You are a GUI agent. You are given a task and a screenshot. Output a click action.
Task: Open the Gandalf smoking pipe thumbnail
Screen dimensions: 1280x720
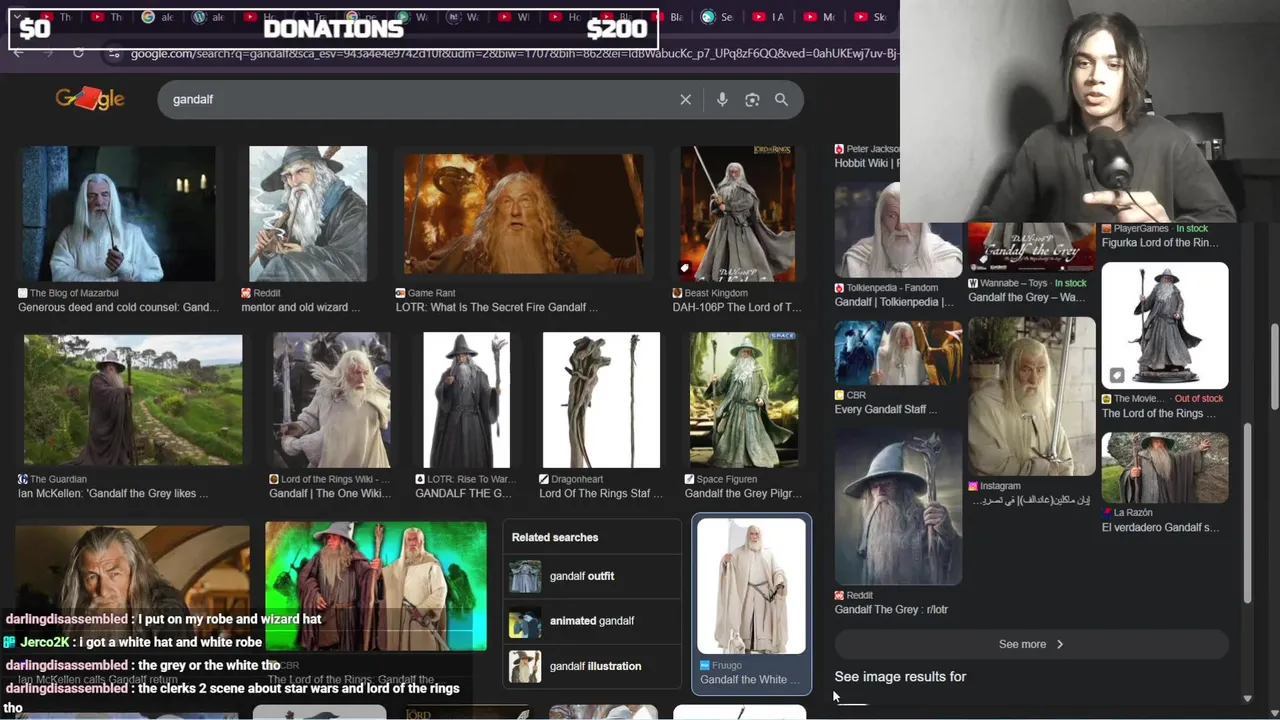coord(118,214)
